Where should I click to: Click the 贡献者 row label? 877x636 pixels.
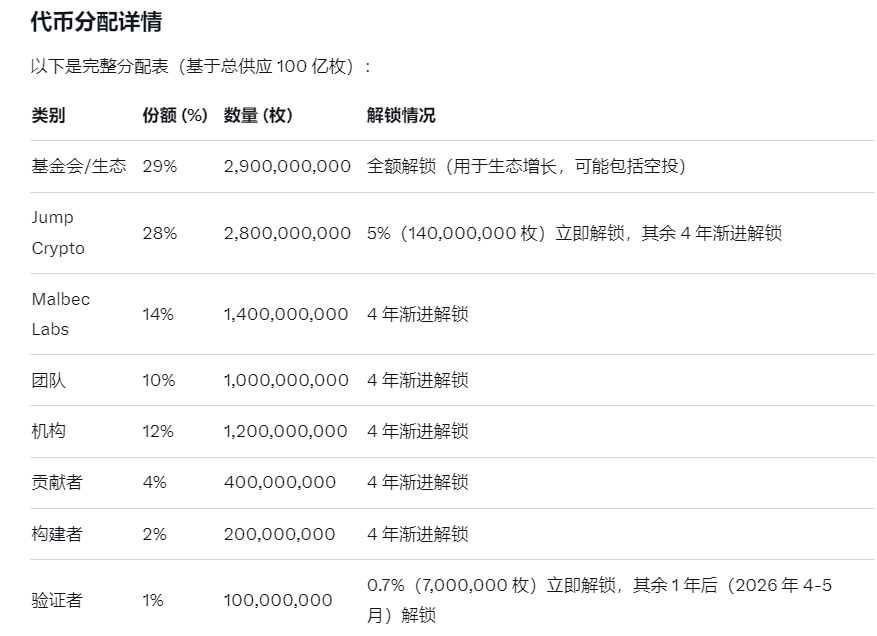57,482
